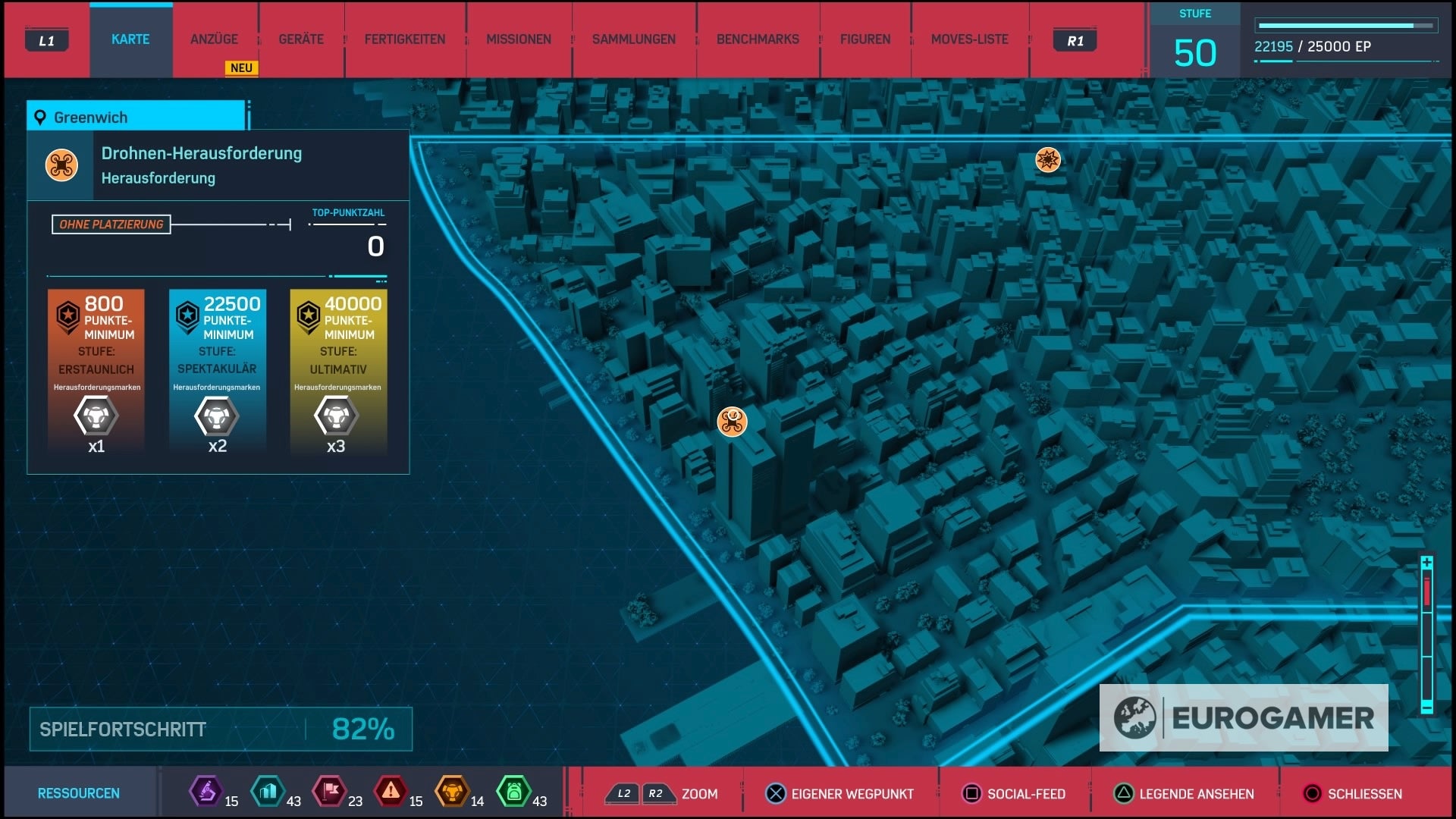Click the Spektakulär tier reward card
Image resolution: width=1456 pixels, height=819 pixels.
[x=218, y=372]
